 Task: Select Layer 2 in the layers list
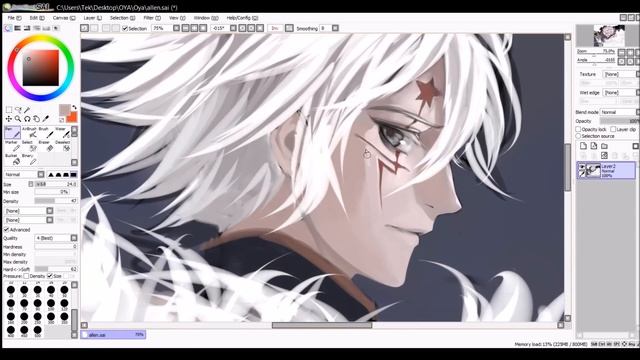pyautogui.click(x=606, y=170)
